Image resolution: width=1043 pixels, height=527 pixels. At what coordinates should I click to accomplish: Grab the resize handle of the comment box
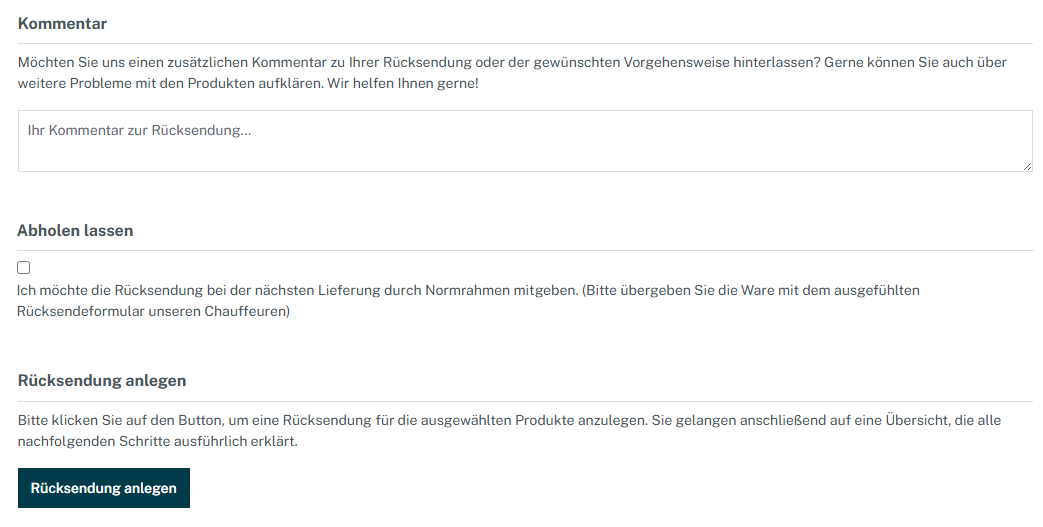pyautogui.click(x=1027, y=166)
